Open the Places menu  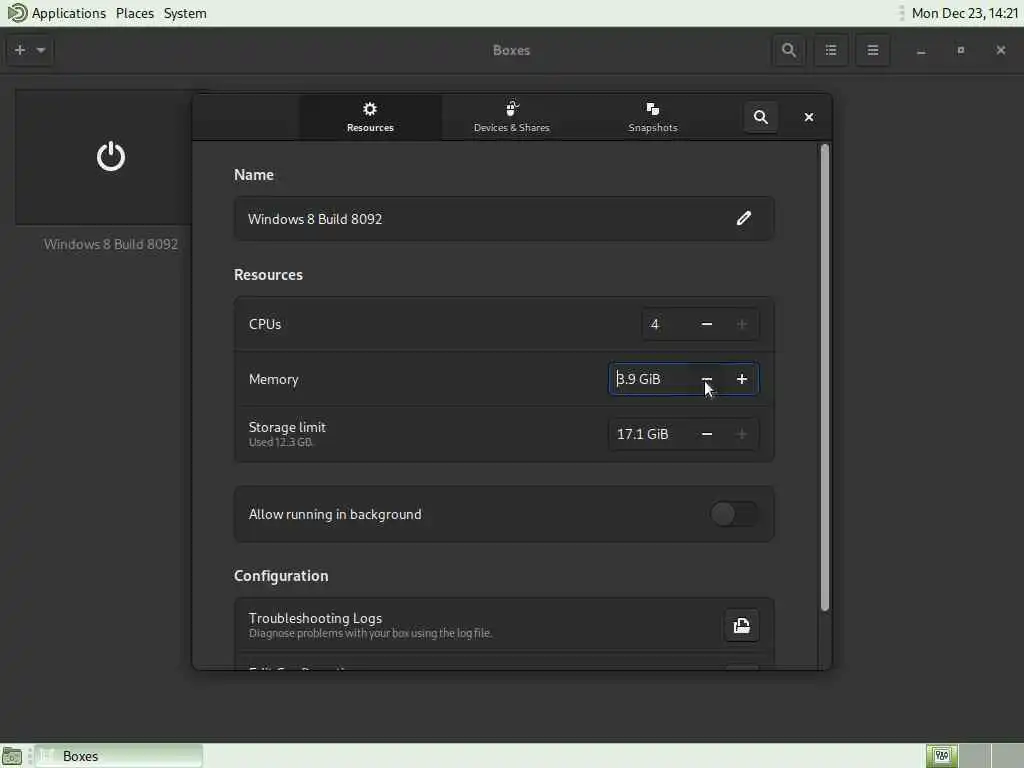tap(135, 13)
